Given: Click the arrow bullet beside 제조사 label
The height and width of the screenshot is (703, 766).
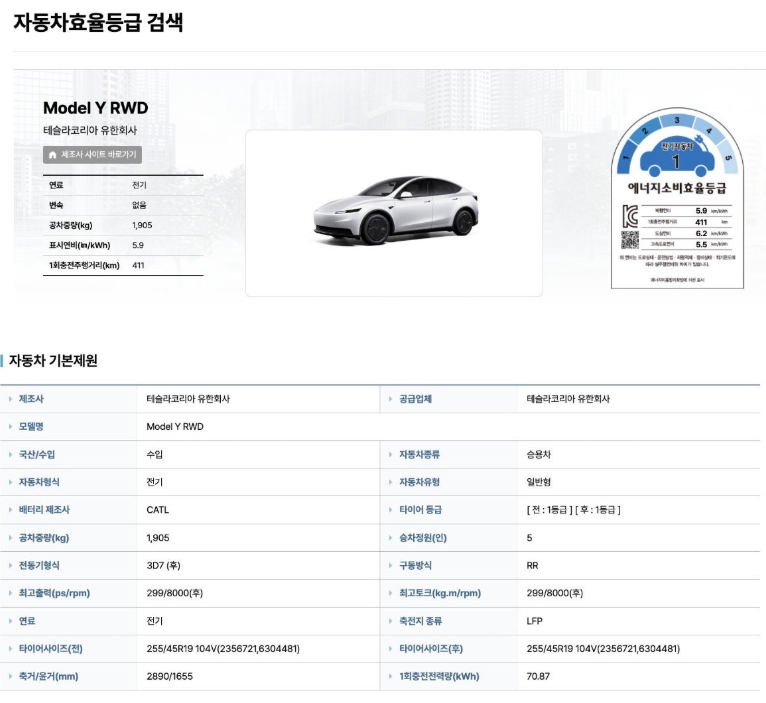Looking at the screenshot, I should coord(10,399).
